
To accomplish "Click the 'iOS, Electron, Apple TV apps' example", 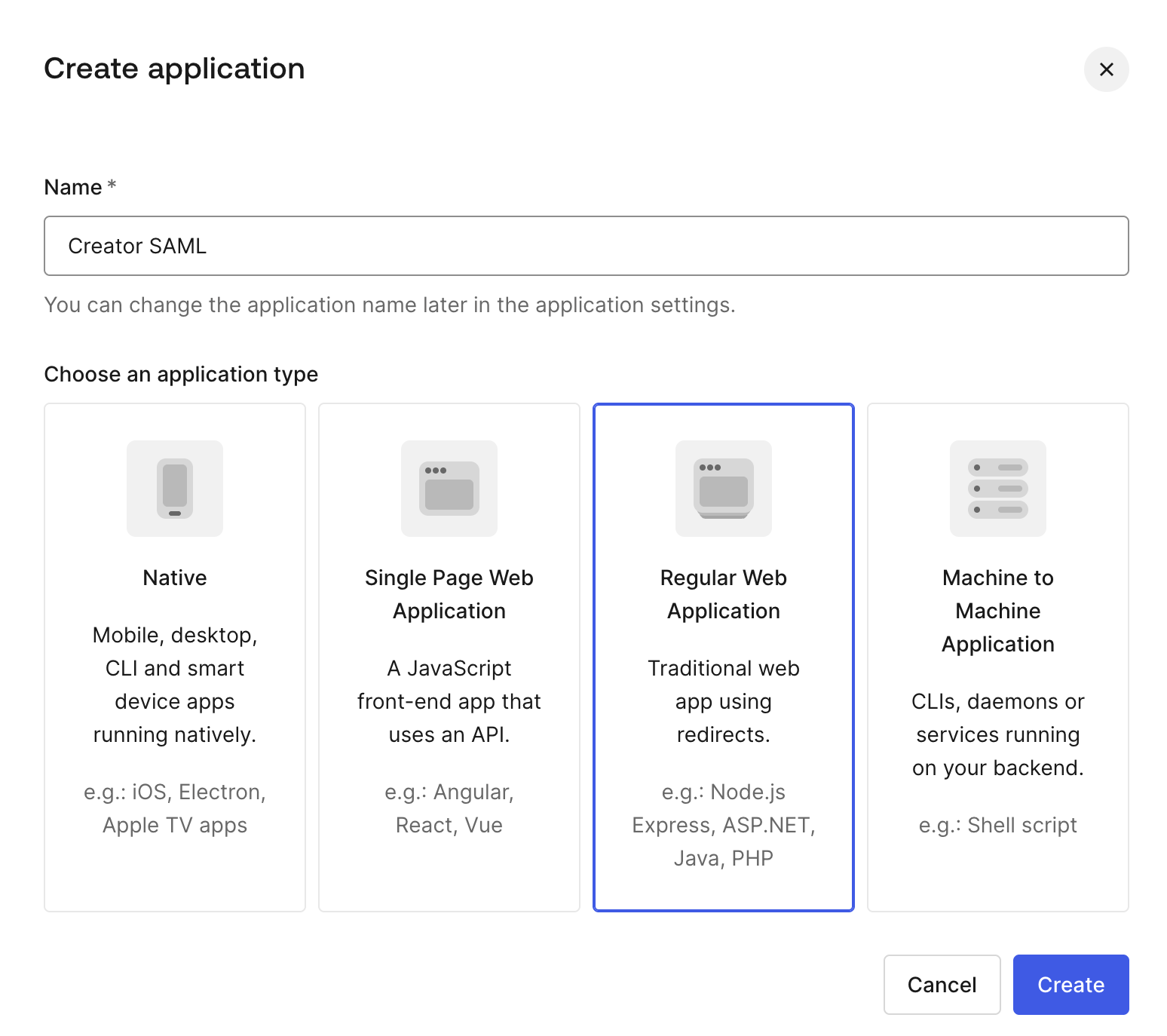I will pos(175,808).
